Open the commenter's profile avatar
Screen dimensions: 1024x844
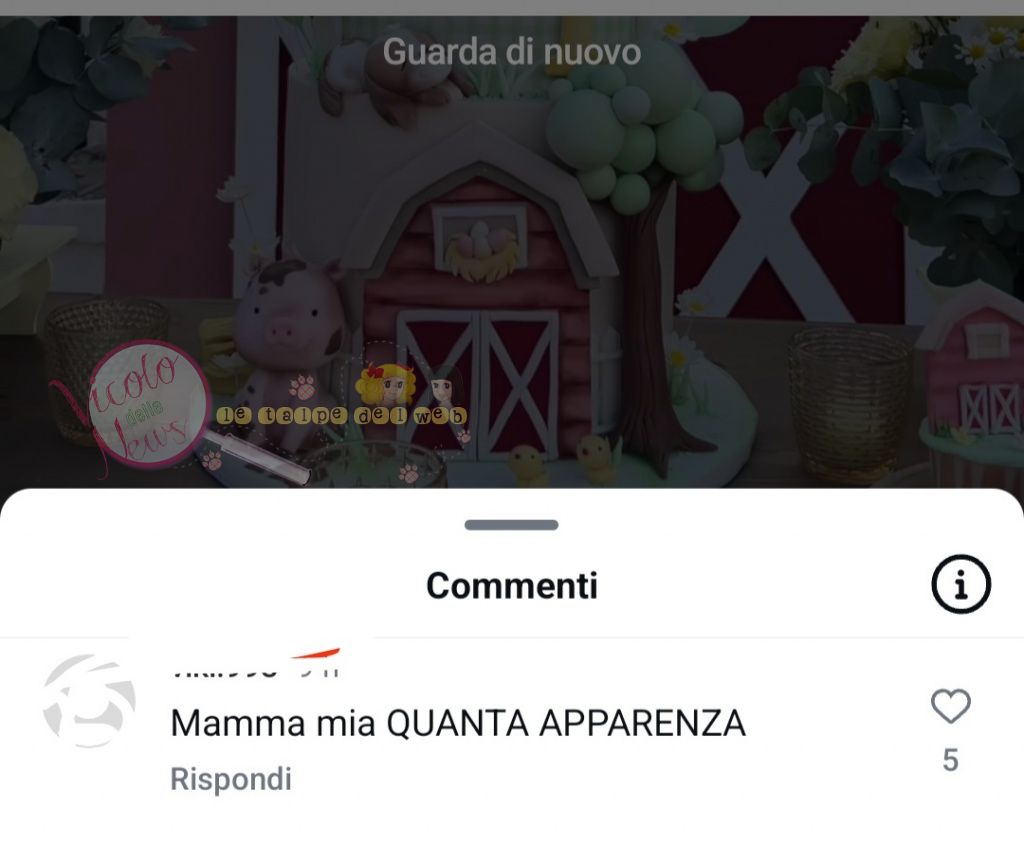(x=89, y=700)
